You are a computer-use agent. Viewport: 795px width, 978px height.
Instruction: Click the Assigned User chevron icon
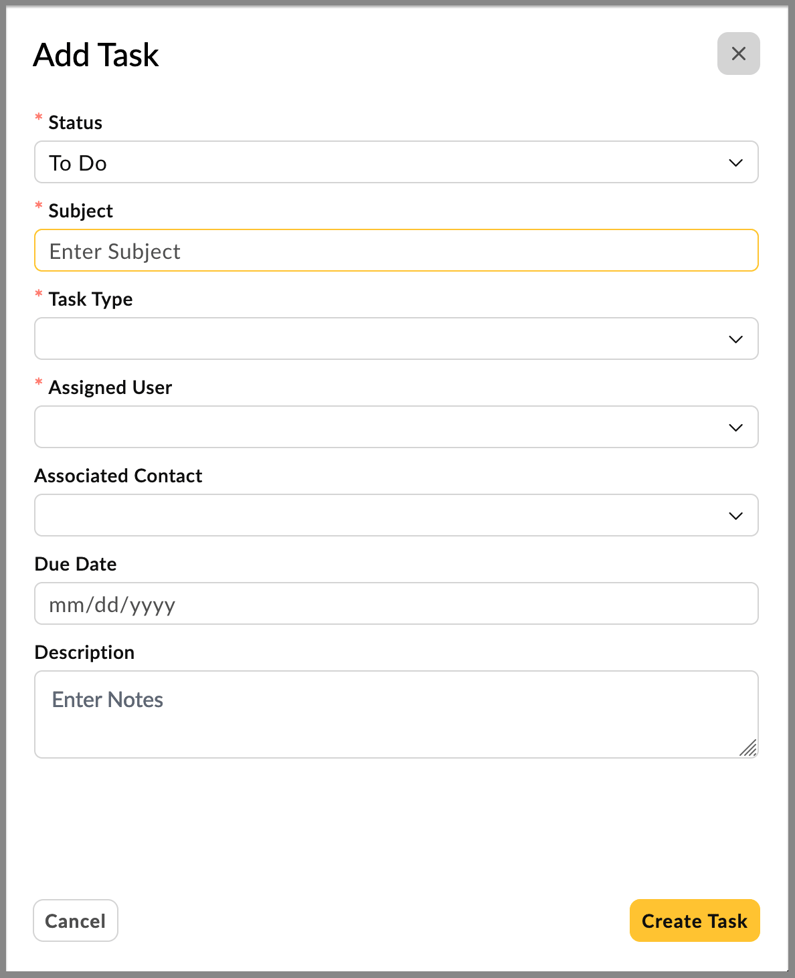tap(736, 427)
